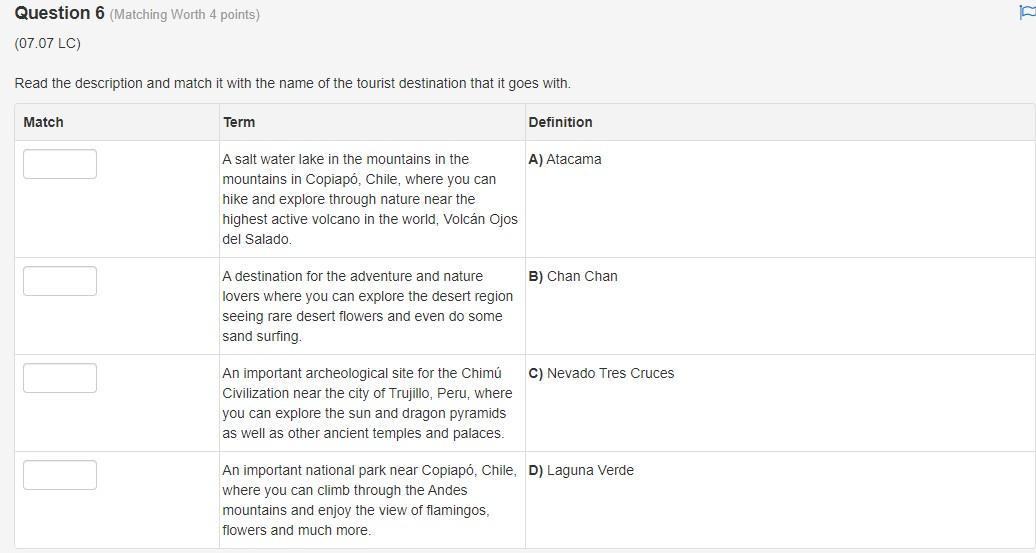This screenshot has width=1036, height=553.
Task: Click the Term column header
Action: coord(239,122)
